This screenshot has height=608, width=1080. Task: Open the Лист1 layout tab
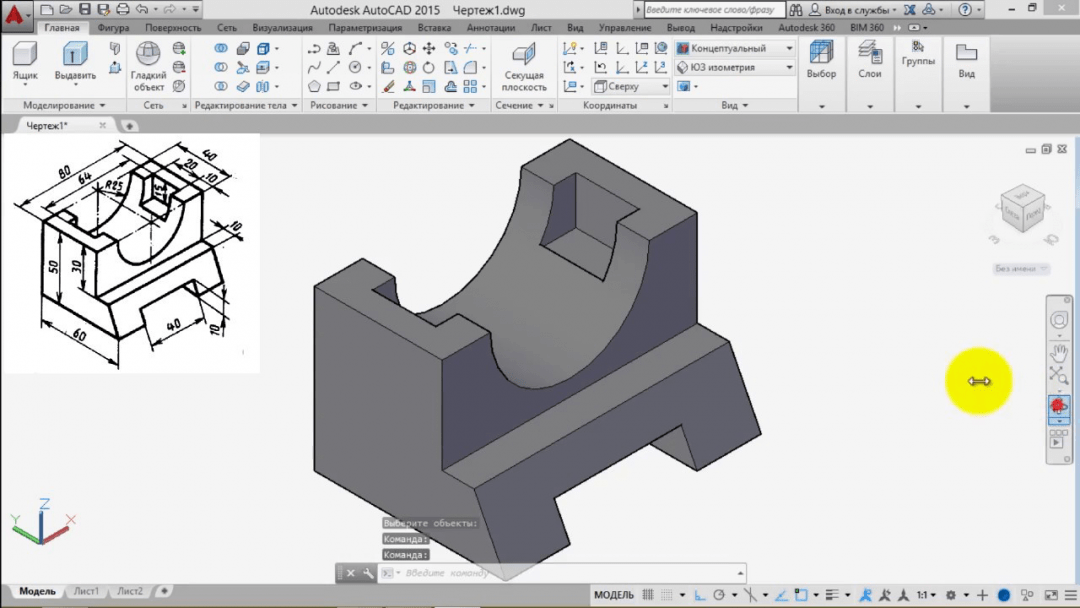(x=86, y=591)
